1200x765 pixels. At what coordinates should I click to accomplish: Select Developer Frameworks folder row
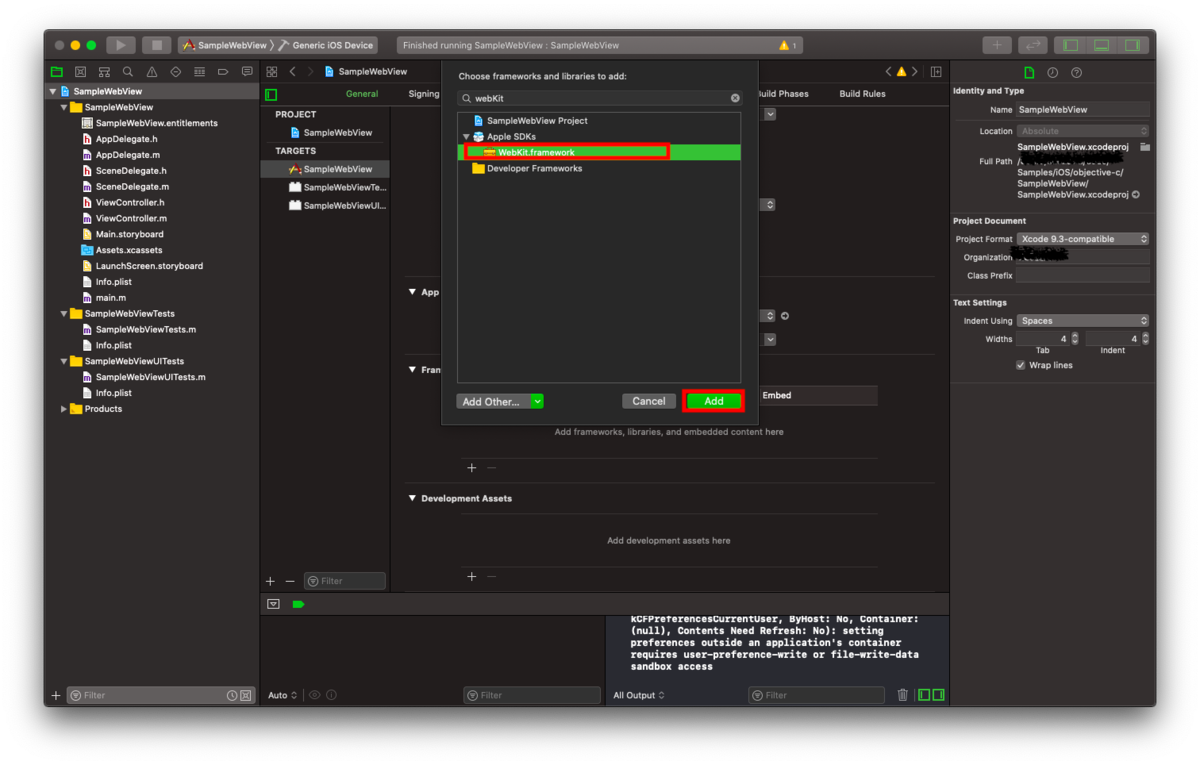(599, 168)
